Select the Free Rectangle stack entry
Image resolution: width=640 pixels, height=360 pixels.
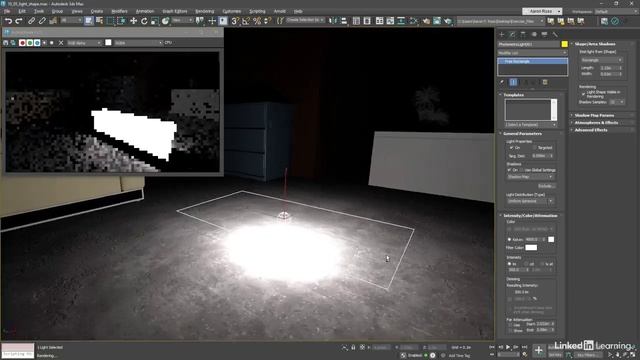(532, 62)
